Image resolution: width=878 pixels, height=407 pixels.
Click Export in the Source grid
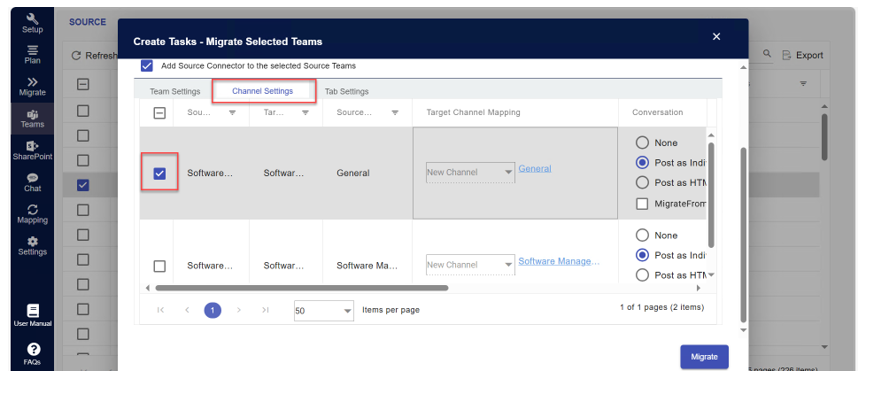802,55
